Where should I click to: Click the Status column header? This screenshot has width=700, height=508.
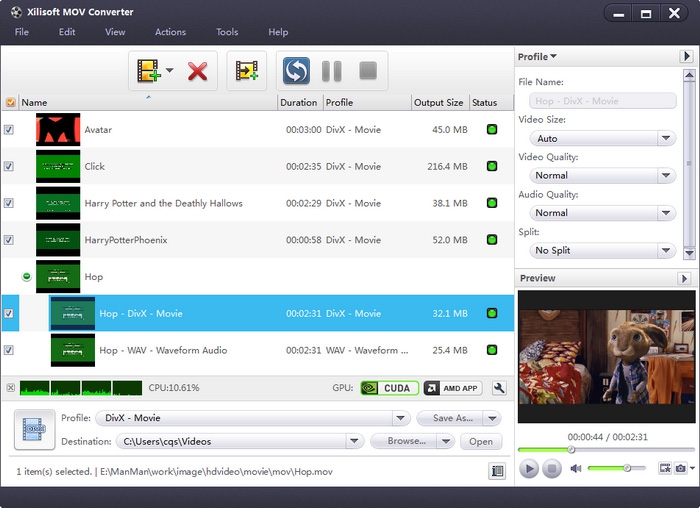pos(491,102)
